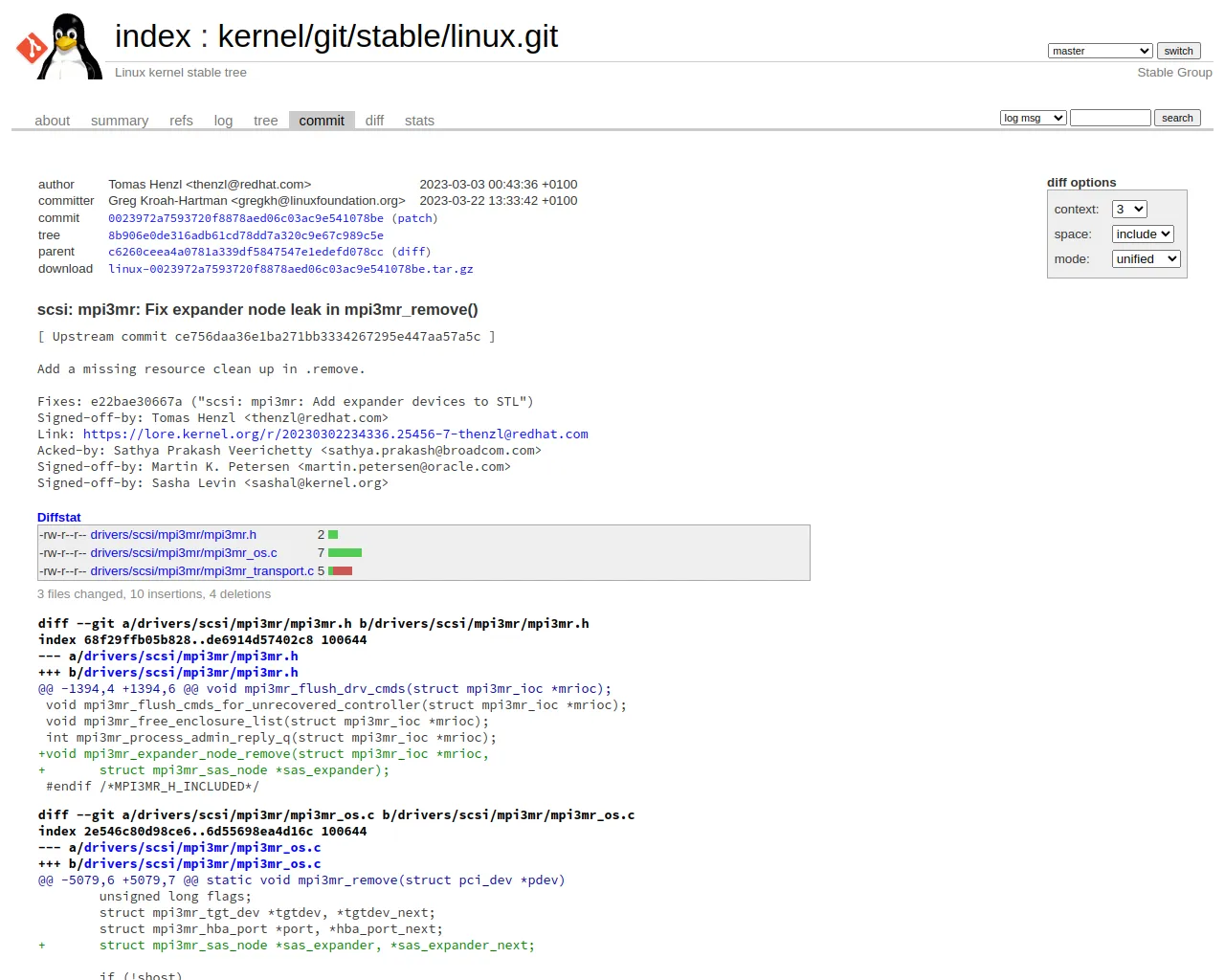Image resolution: width=1225 pixels, height=980 pixels.
Task: Open the master branch dropdown
Action: [1100, 51]
